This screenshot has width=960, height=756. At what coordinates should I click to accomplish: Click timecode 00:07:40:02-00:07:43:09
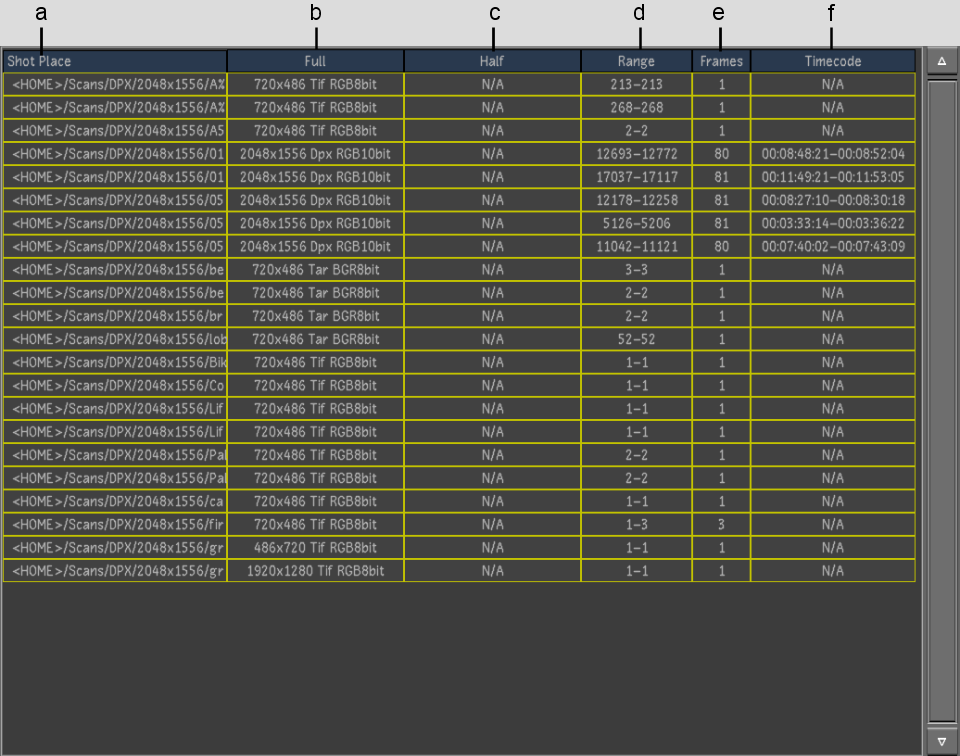tap(833, 247)
